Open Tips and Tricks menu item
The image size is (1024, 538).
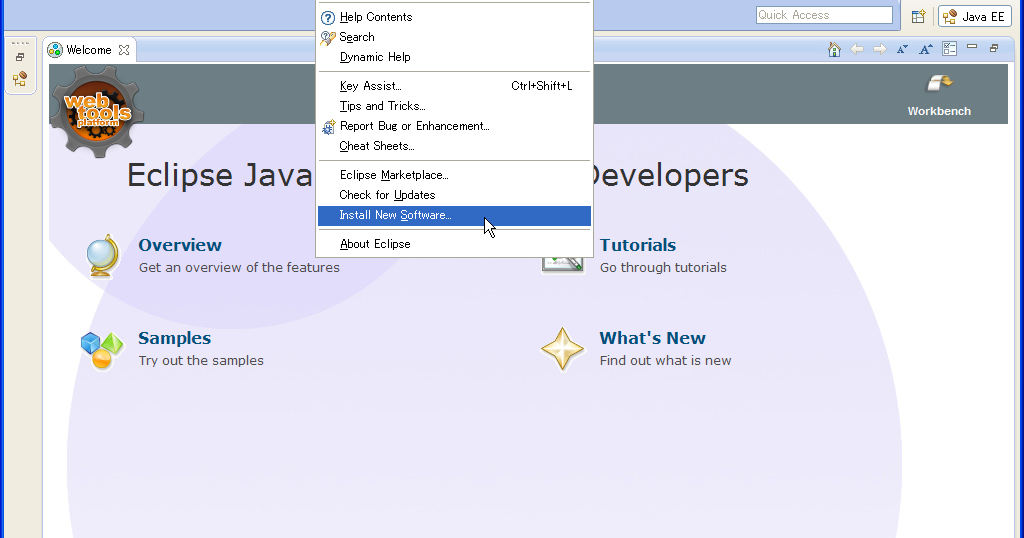coord(454,106)
